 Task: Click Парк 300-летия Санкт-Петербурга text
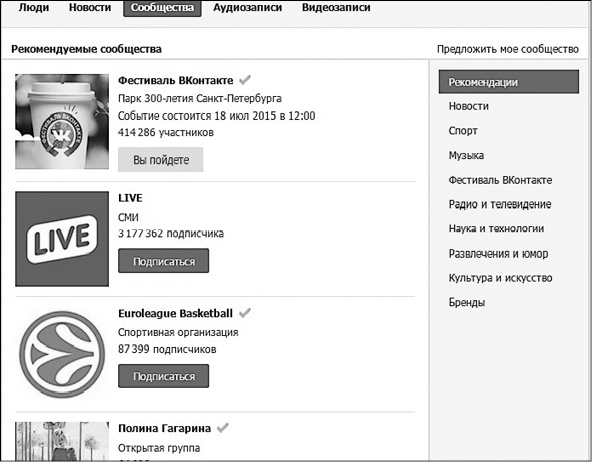200,99
